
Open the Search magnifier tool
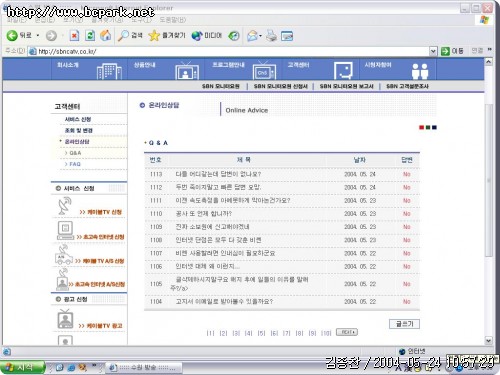coord(130,35)
